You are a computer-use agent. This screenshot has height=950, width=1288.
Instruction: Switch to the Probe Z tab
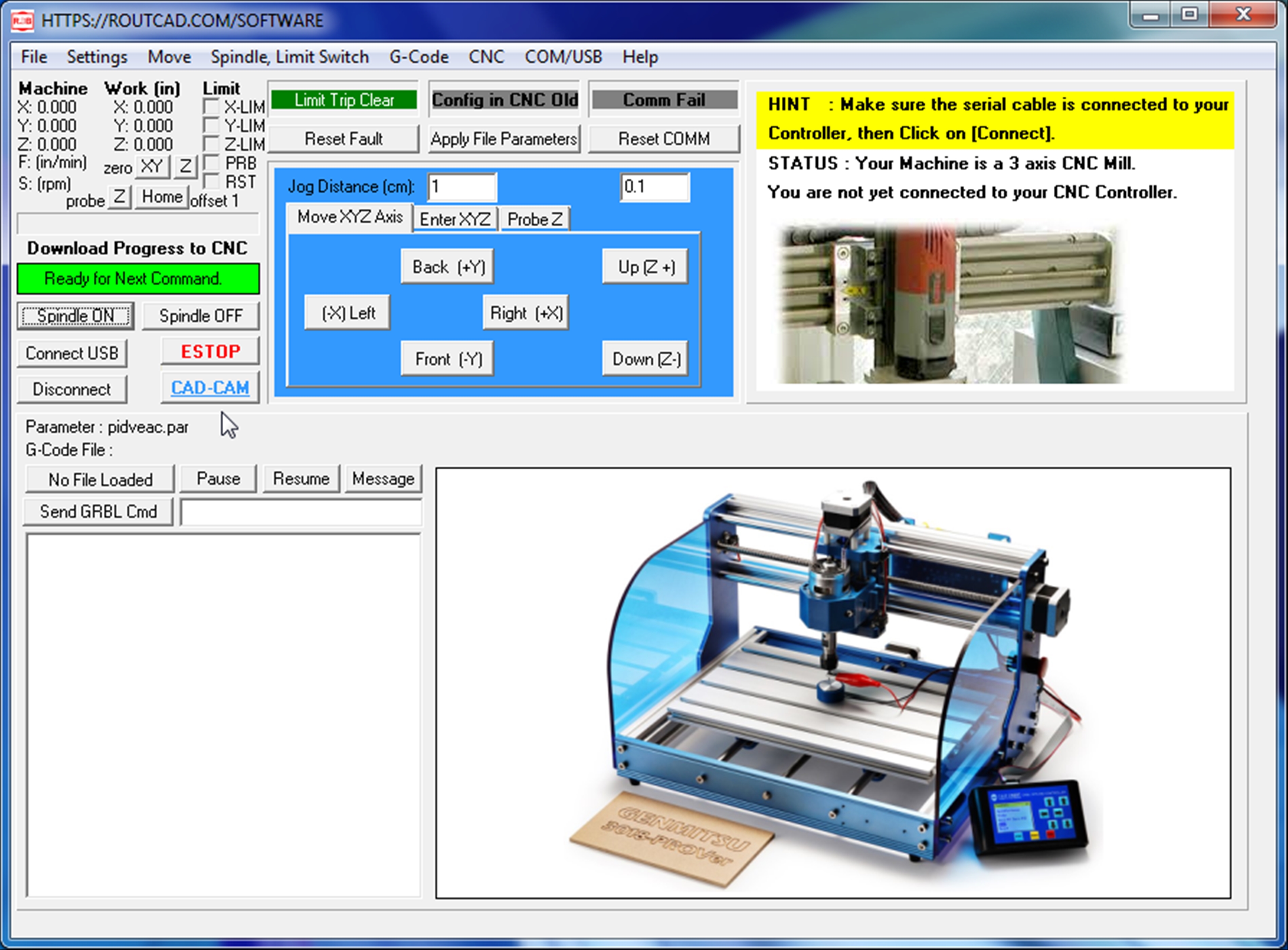pos(535,219)
